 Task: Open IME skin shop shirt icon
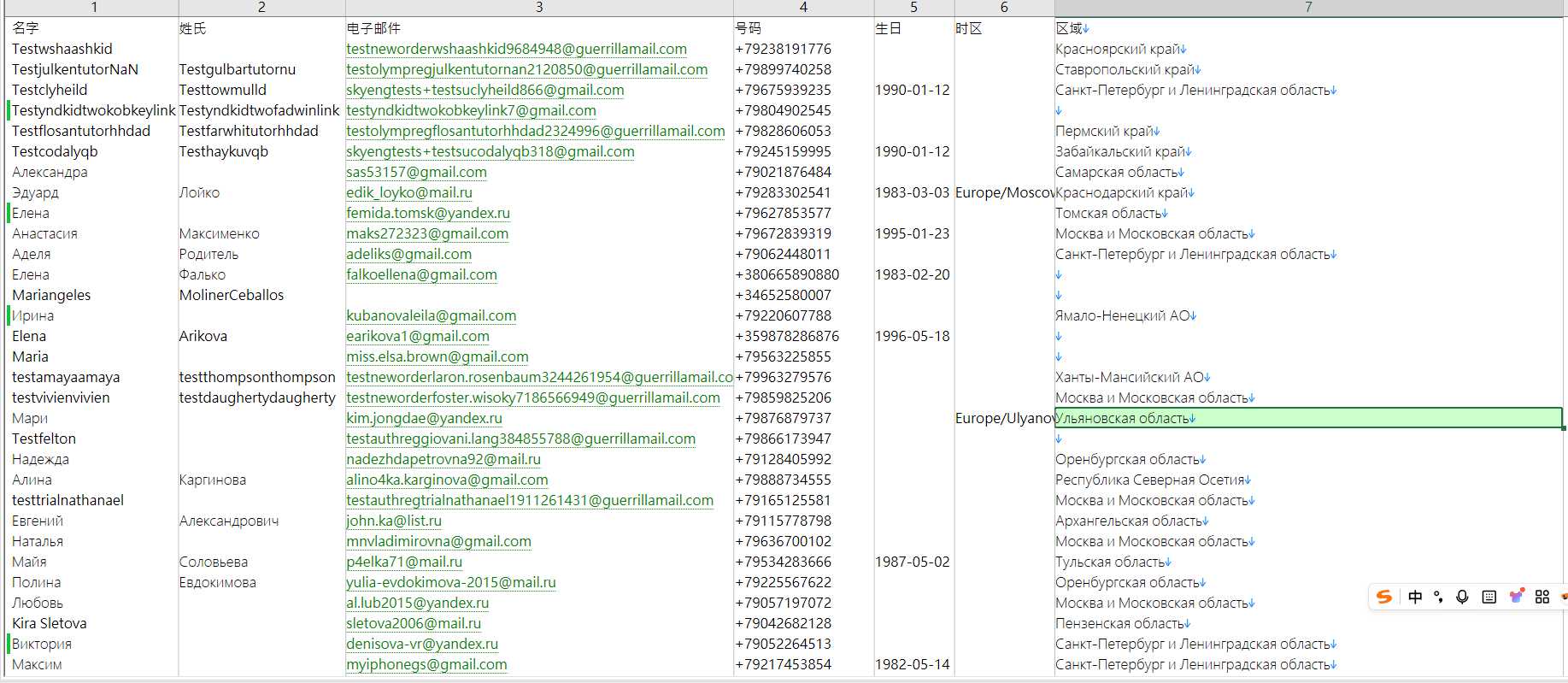click(1516, 597)
